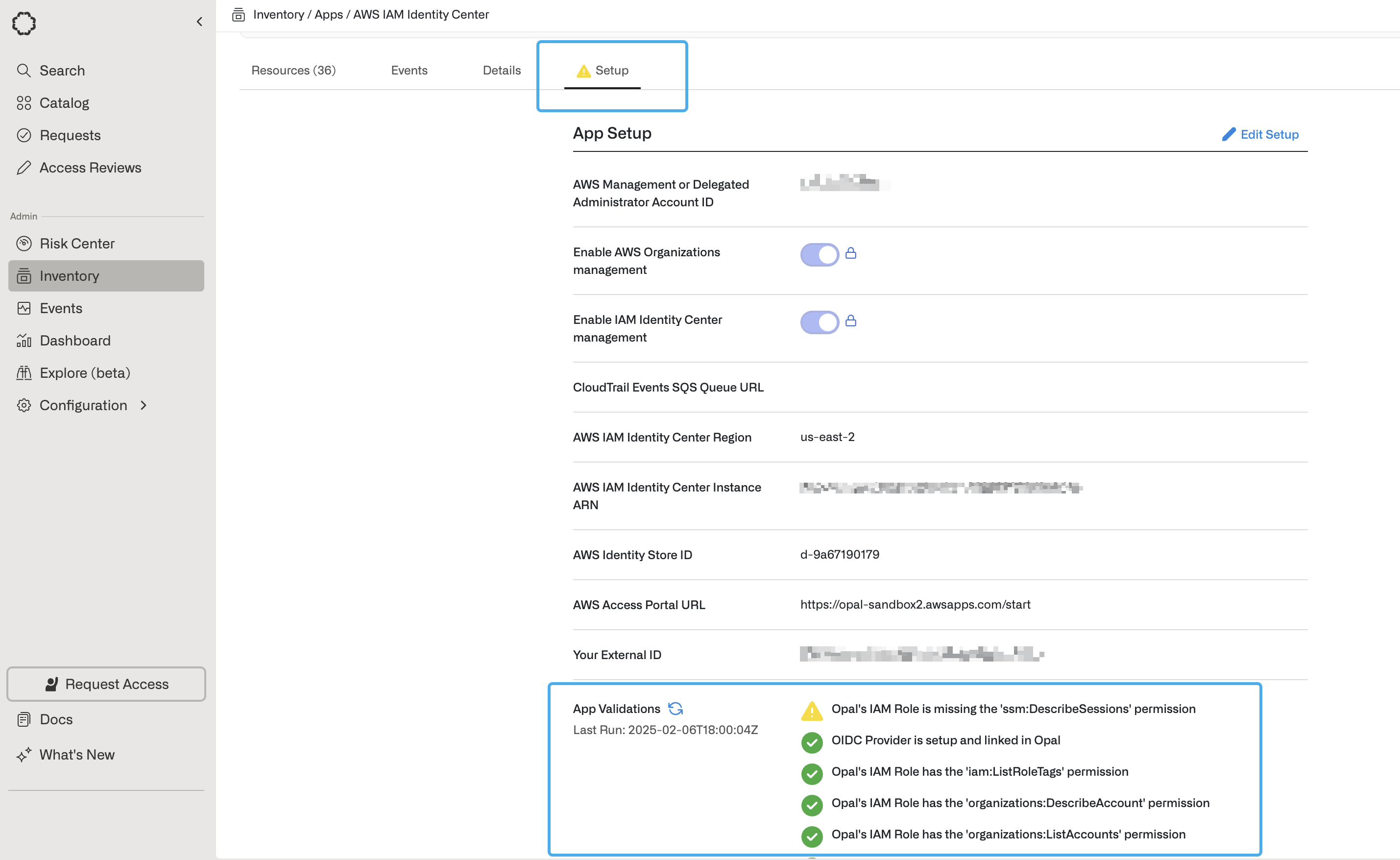
Task: Toggle Enable AWS Organizations management switch
Action: coord(819,254)
